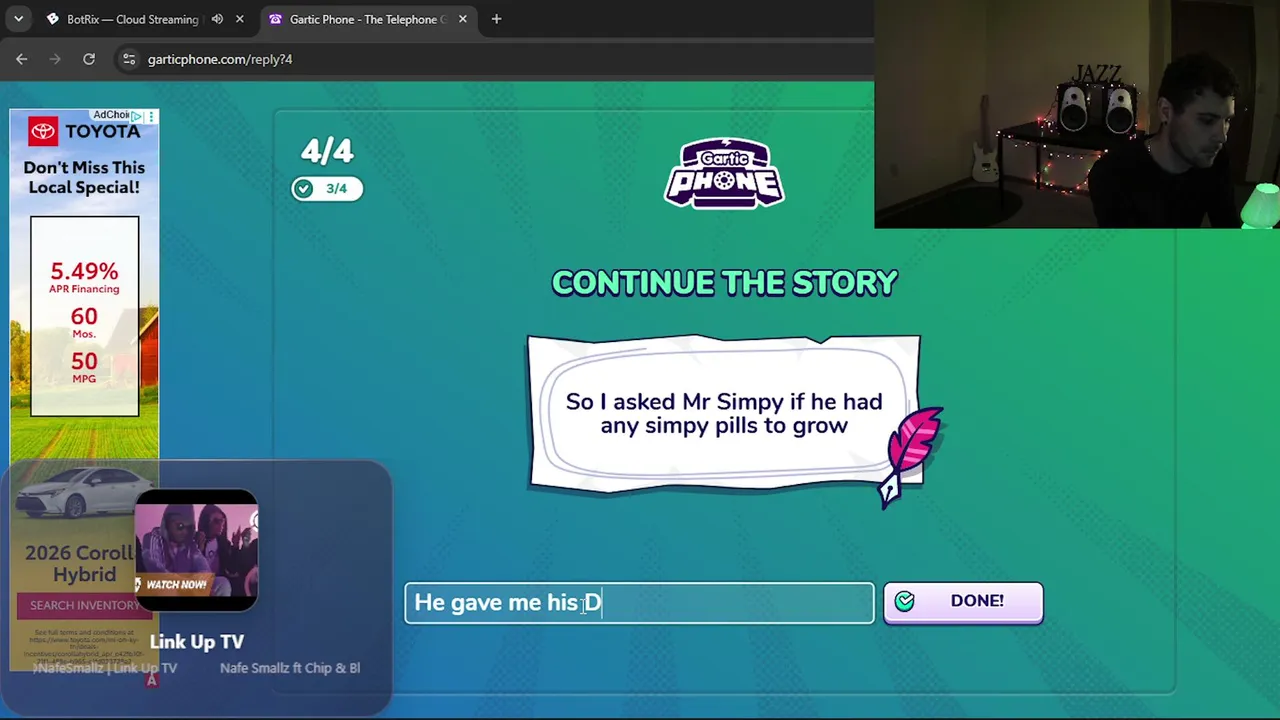Click the Gartic Phone logo
1280x720 pixels.
(x=724, y=174)
